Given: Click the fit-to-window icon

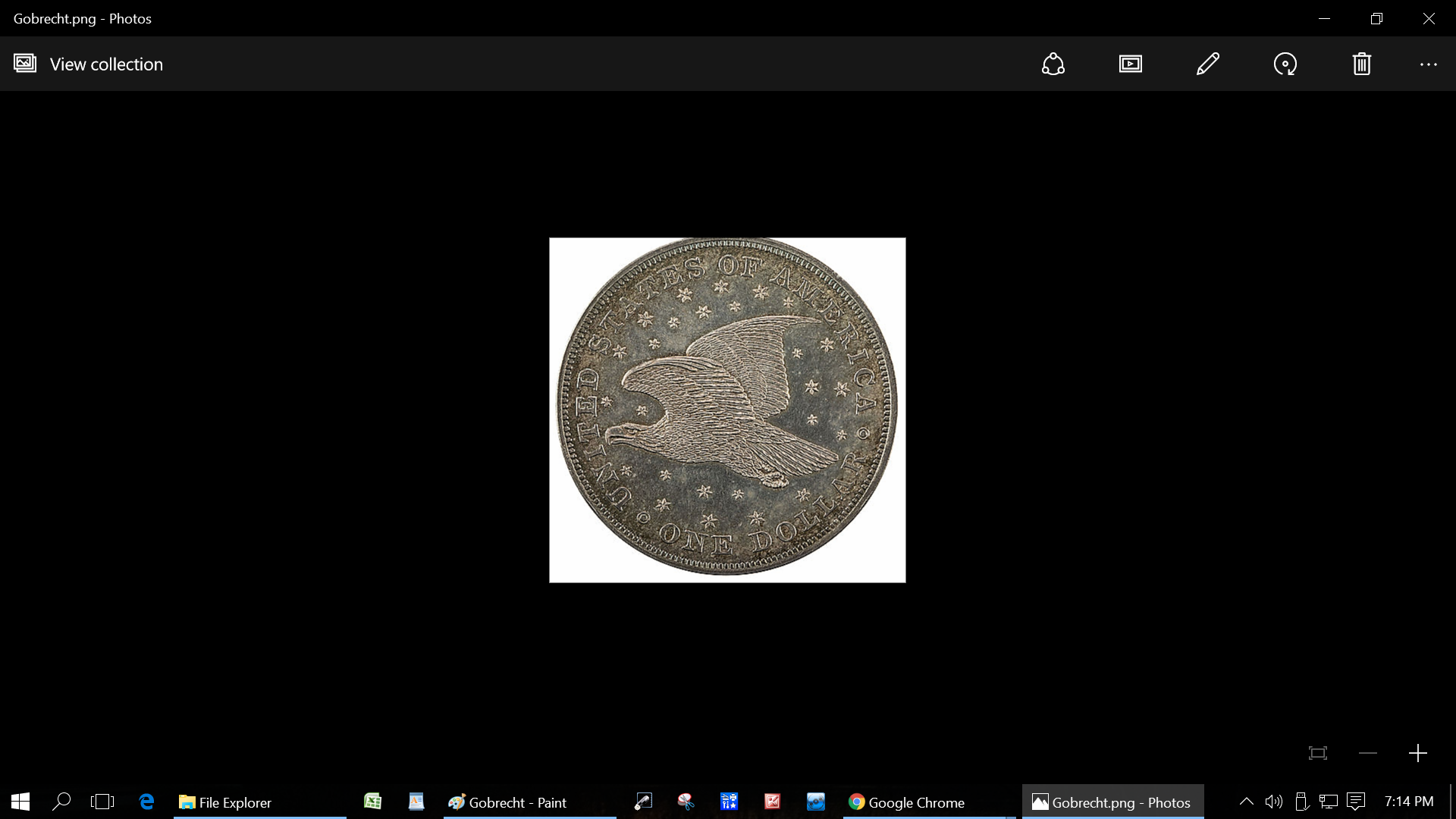Looking at the screenshot, I should pyautogui.click(x=1318, y=753).
